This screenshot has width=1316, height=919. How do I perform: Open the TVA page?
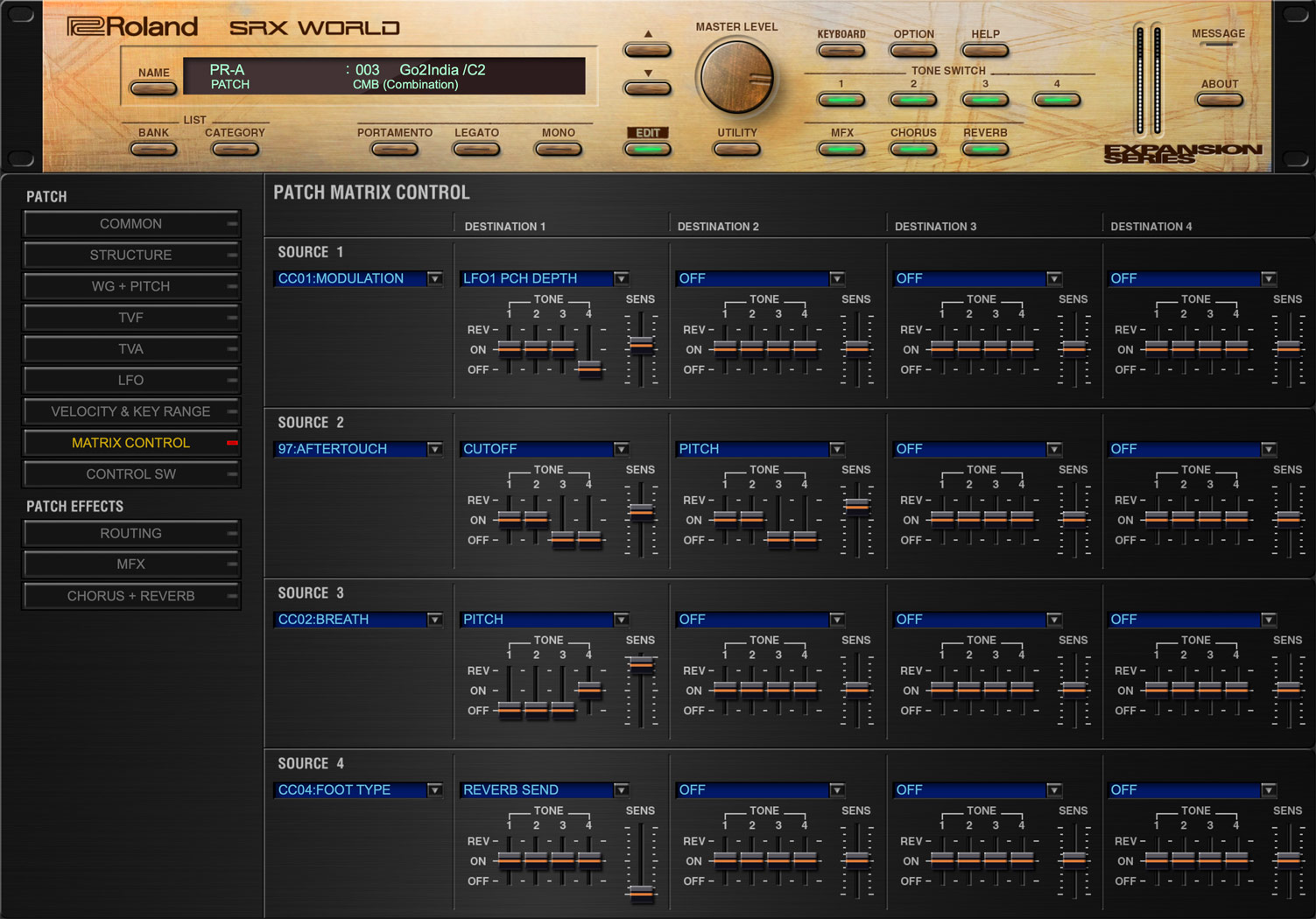tap(131, 349)
